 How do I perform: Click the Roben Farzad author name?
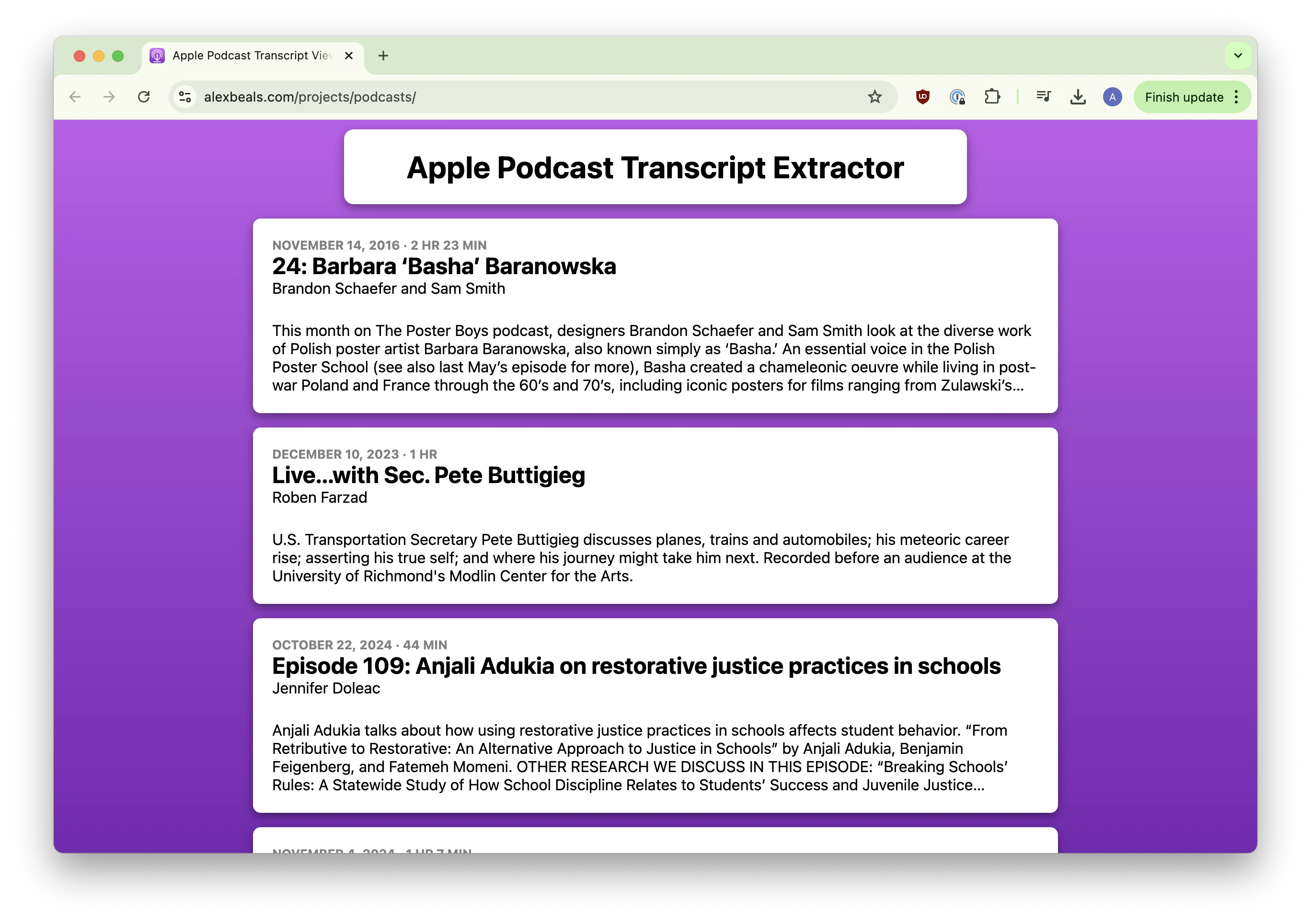click(x=319, y=497)
